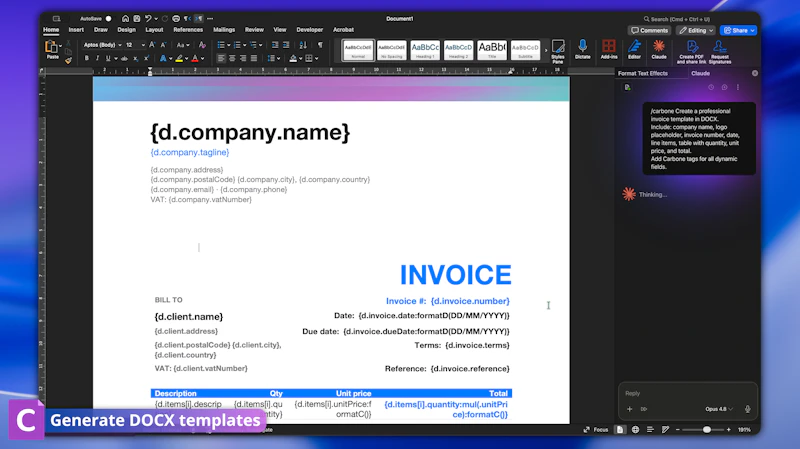Apply subscript formatting
Image resolution: width=800 pixels, height=449 pixels.
coord(135,59)
